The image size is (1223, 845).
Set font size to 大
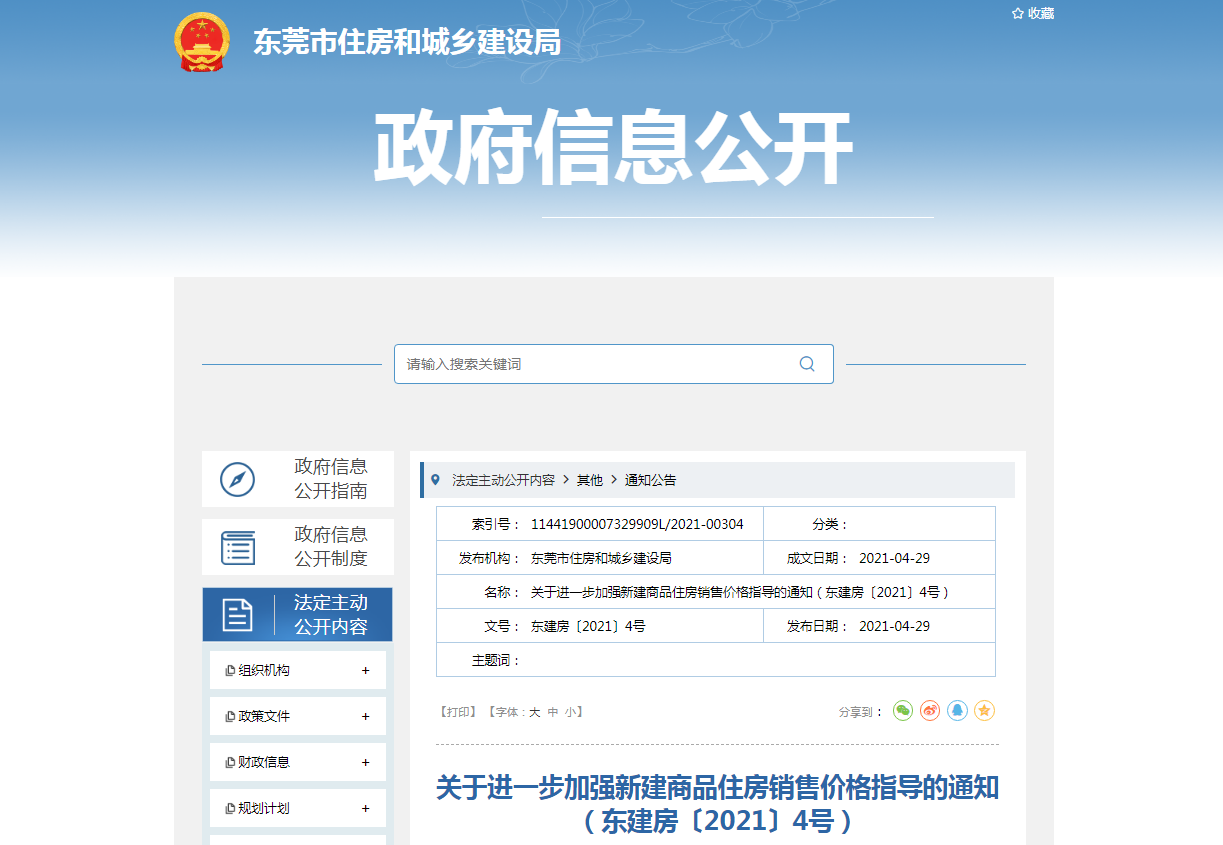pos(534,712)
